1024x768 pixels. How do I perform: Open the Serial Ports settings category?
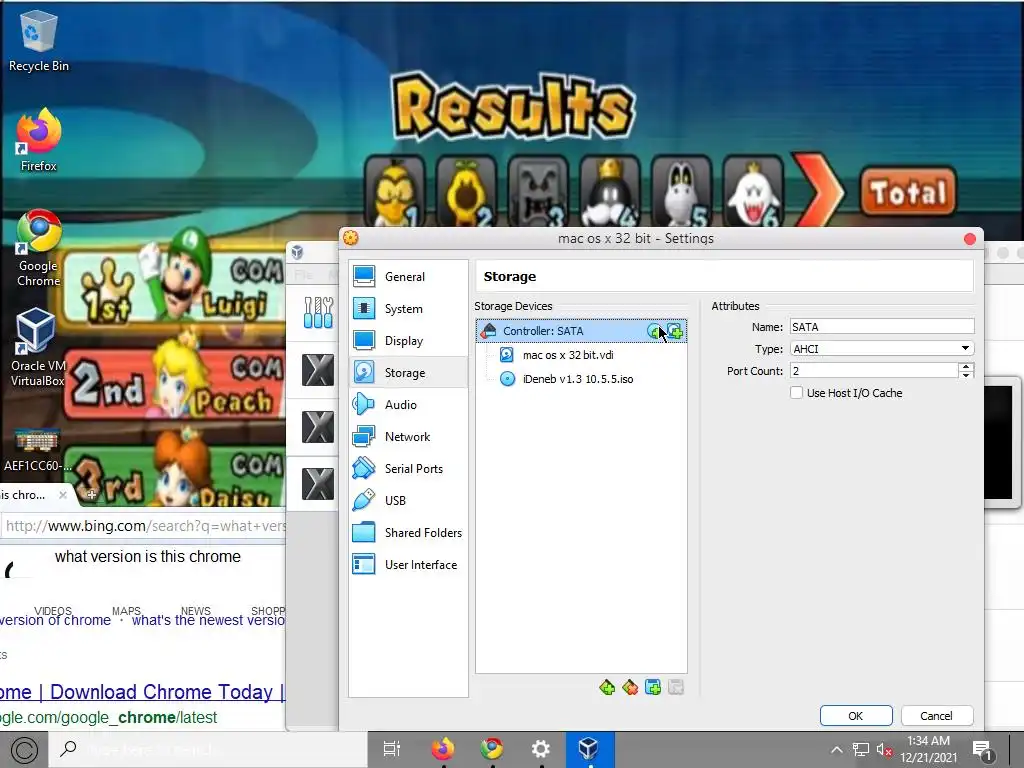tap(408, 468)
